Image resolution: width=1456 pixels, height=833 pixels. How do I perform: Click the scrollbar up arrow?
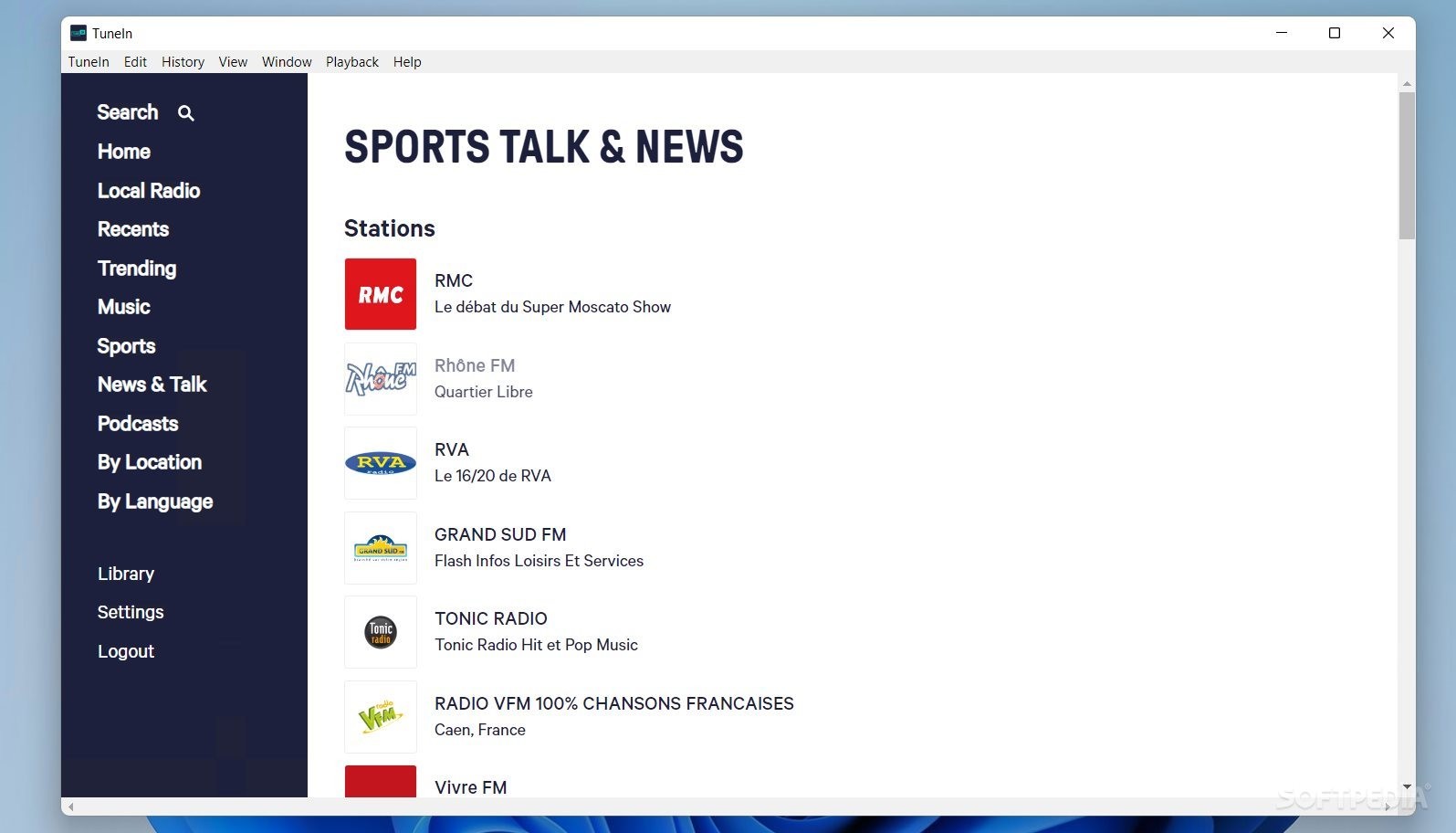(x=1407, y=84)
